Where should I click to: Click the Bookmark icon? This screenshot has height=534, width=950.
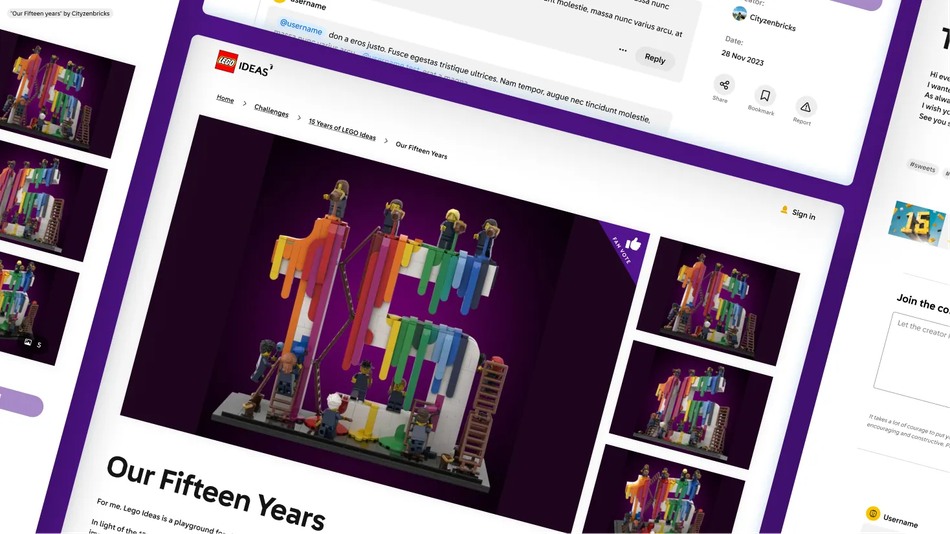[x=764, y=96]
